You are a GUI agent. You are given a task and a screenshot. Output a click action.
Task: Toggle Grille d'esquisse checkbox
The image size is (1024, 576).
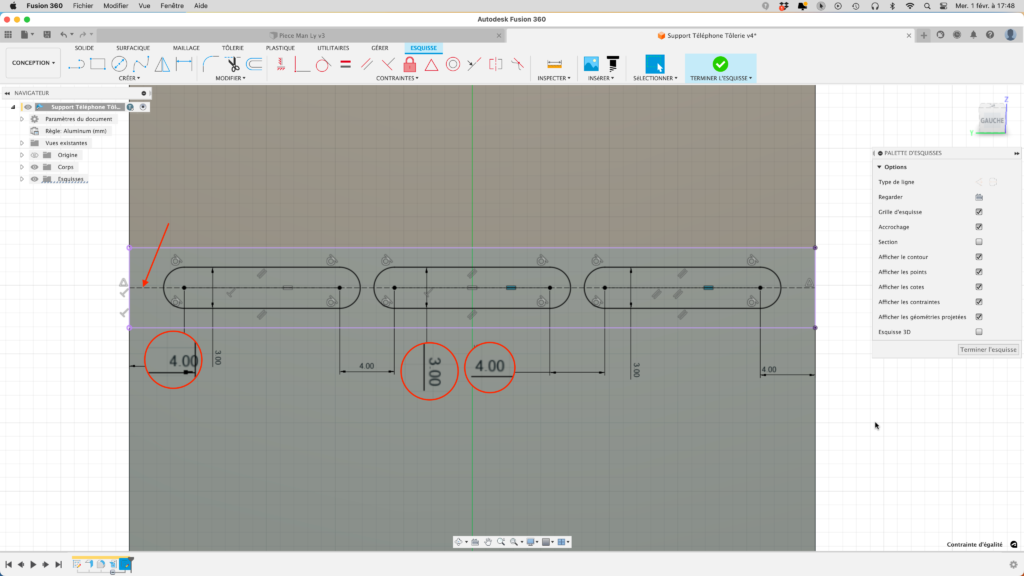tap(979, 212)
